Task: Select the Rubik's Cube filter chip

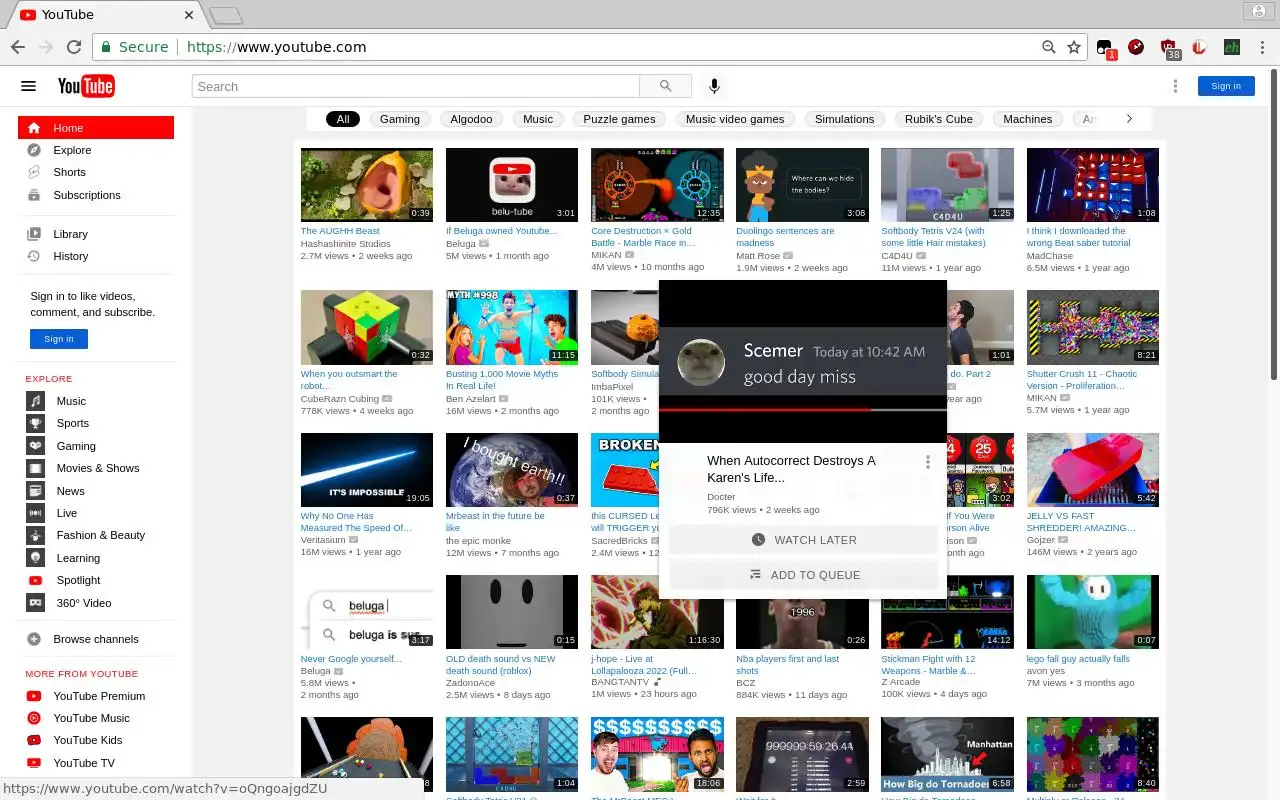Action: click(938, 119)
